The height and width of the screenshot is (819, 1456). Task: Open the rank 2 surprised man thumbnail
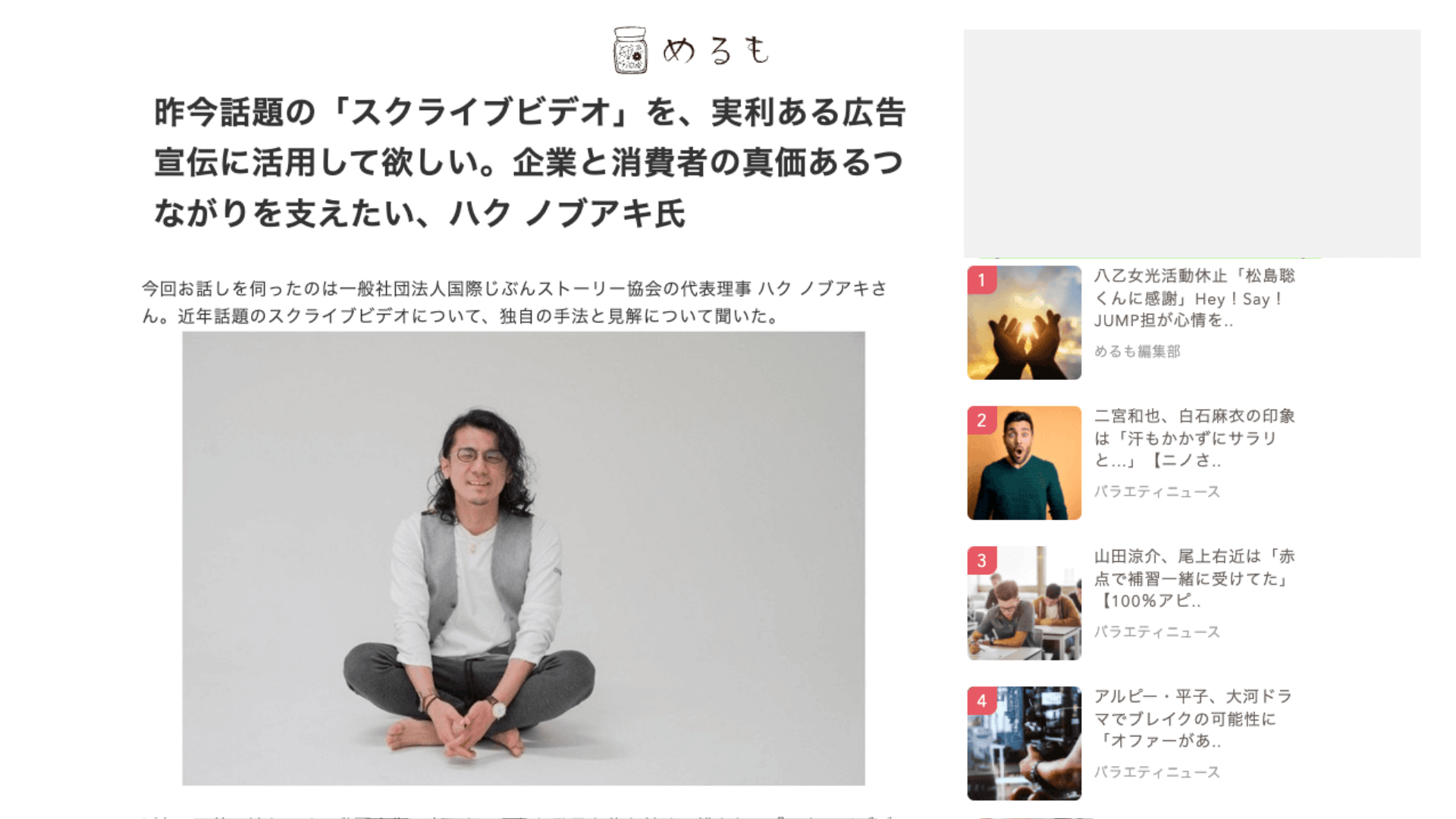[x=1024, y=463]
